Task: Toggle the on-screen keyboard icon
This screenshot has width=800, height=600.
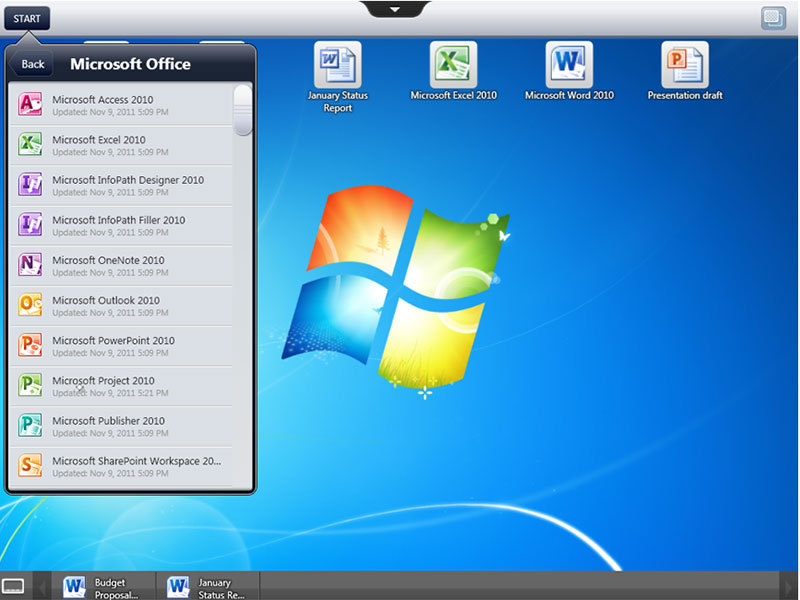Action: [13, 586]
